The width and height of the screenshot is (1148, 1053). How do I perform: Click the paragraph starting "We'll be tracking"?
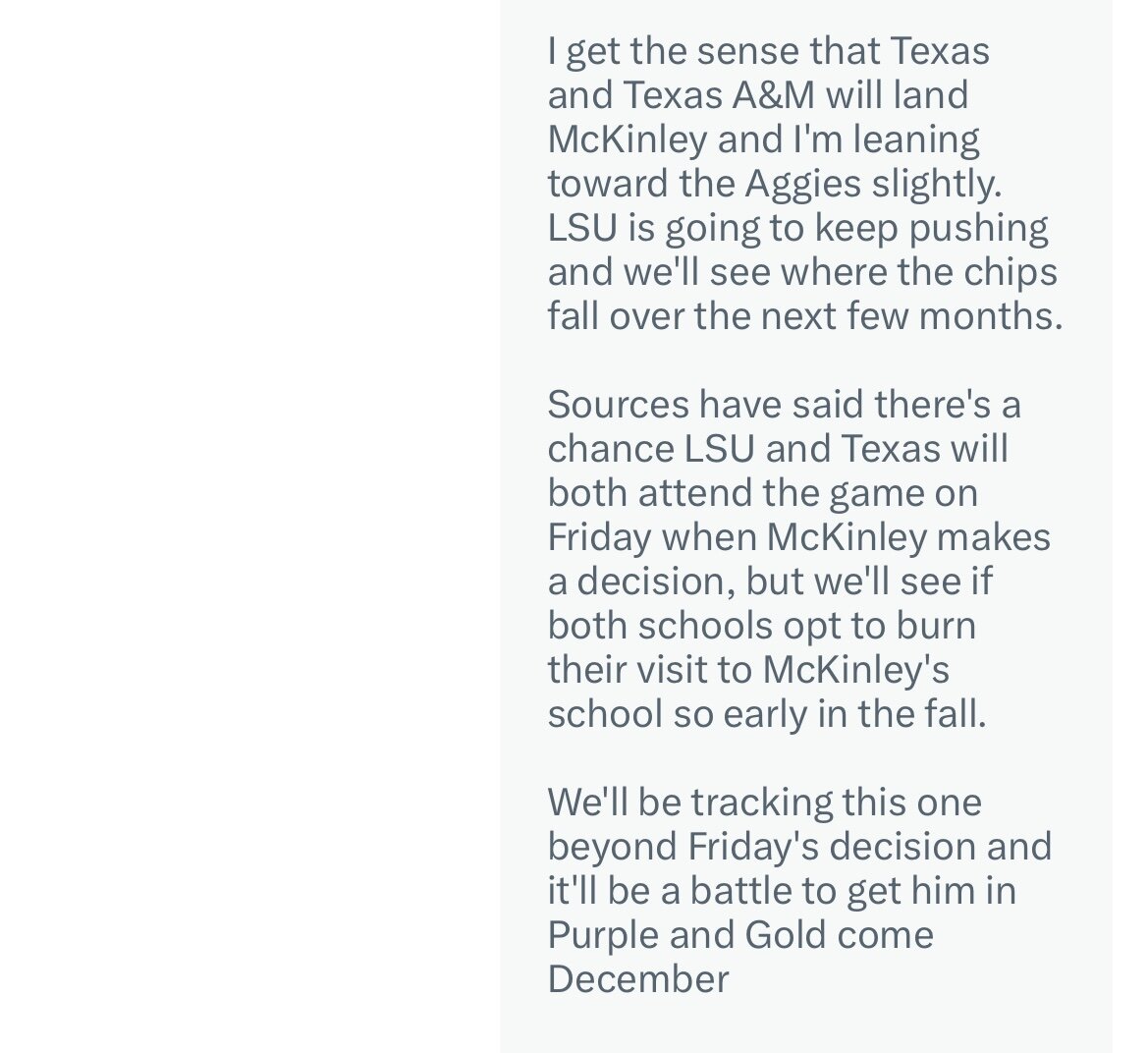pyautogui.click(x=799, y=890)
